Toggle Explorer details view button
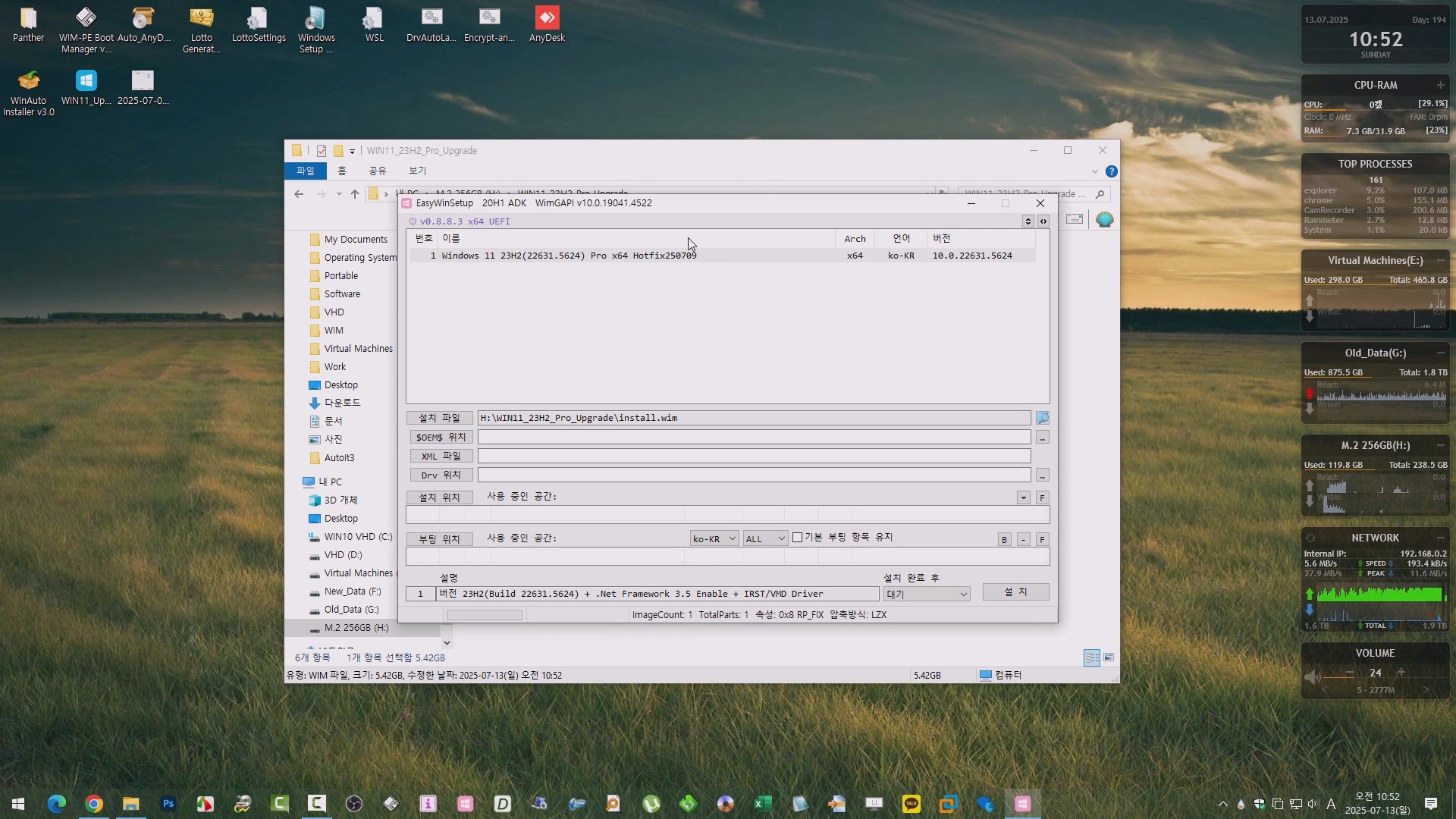This screenshot has width=1456, height=819. pyautogui.click(x=1091, y=657)
